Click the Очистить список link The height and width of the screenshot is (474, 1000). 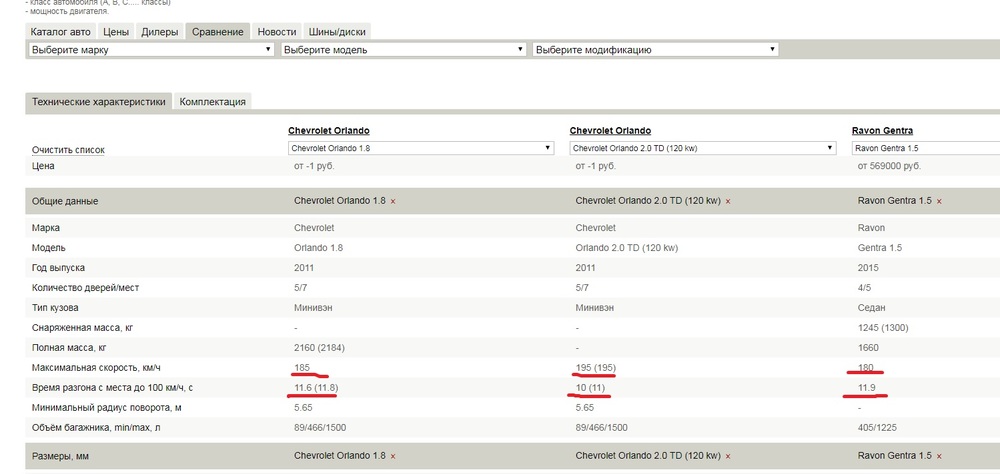pyautogui.click(x=68, y=150)
